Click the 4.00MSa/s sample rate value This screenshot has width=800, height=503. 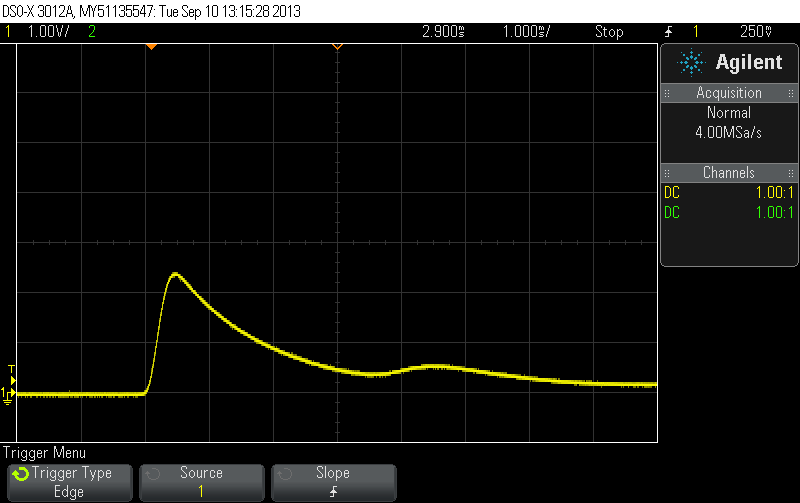(x=729, y=133)
